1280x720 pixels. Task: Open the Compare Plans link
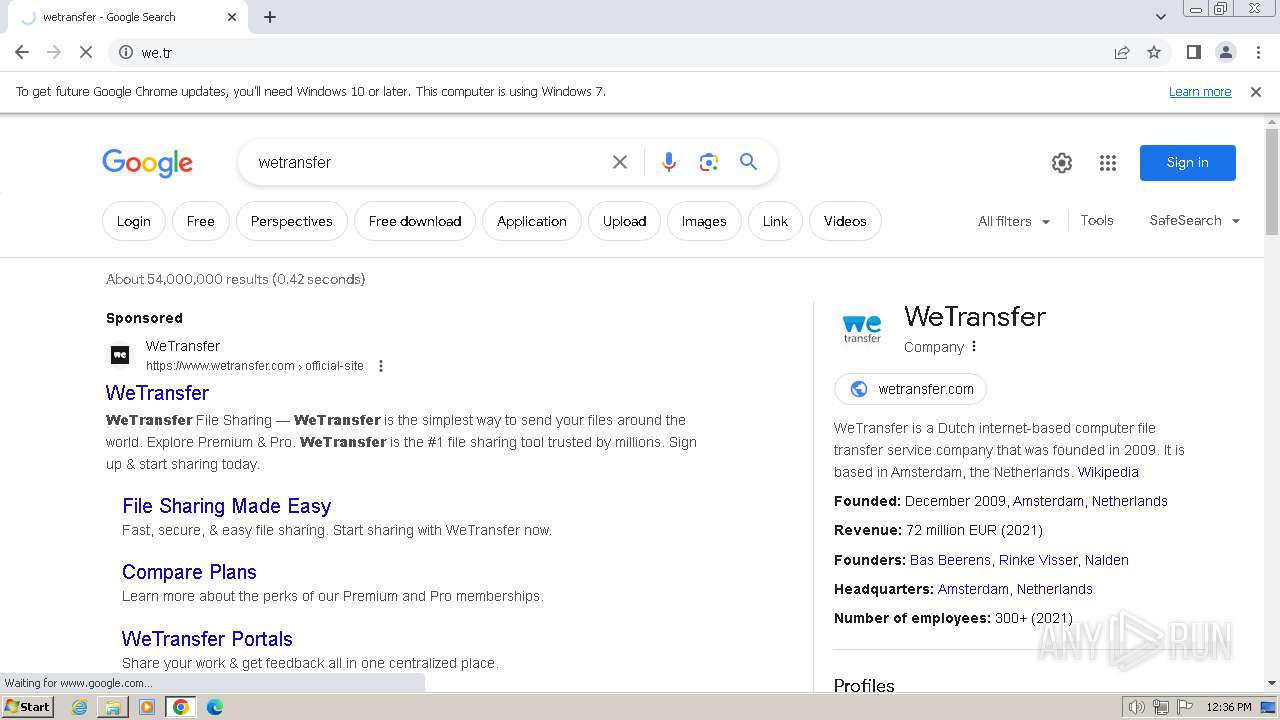pos(189,572)
